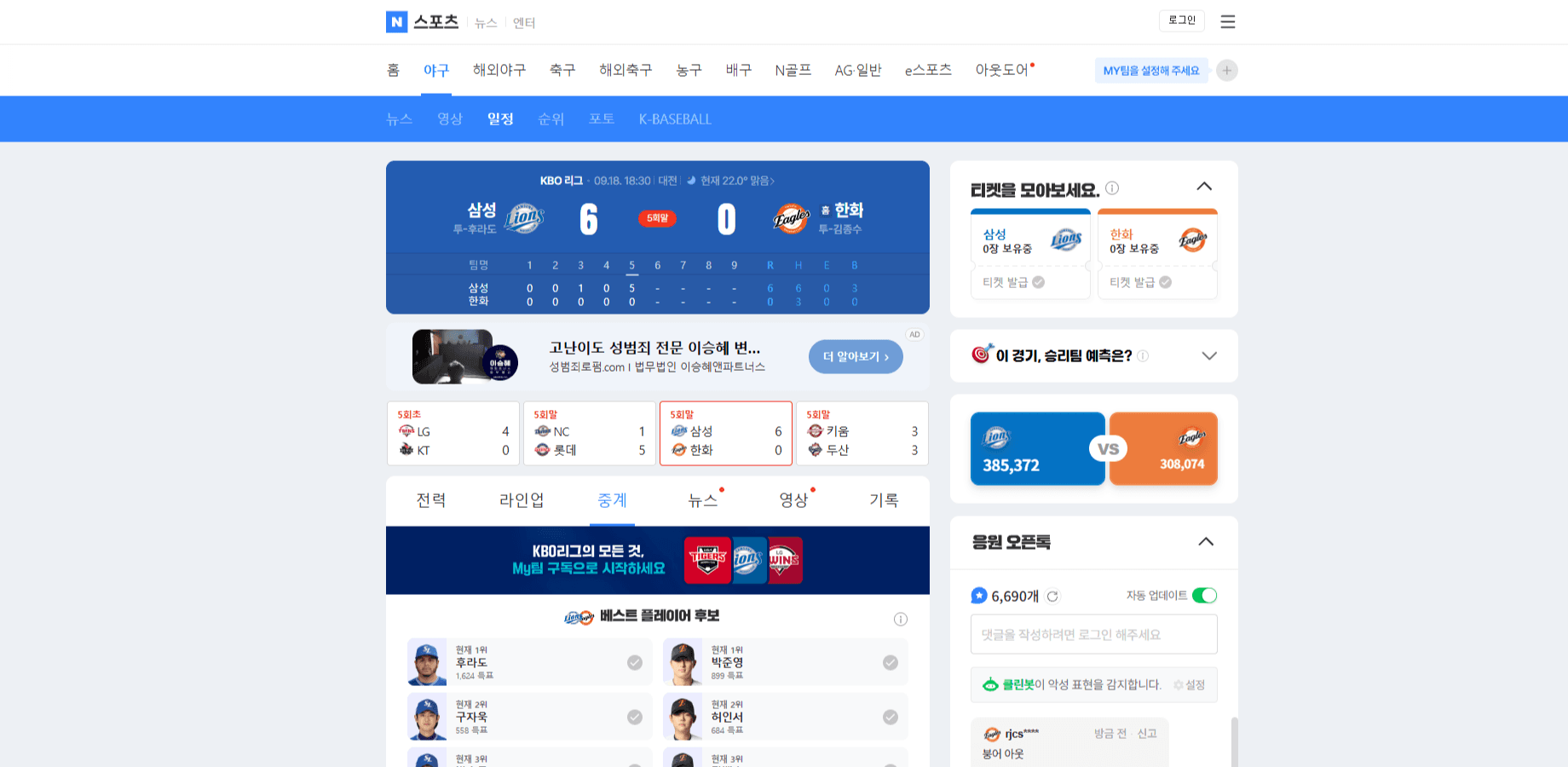Click the Eagles logo on the 한화 ticket card
The height and width of the screenshot is (767, 1568).
1193,240
